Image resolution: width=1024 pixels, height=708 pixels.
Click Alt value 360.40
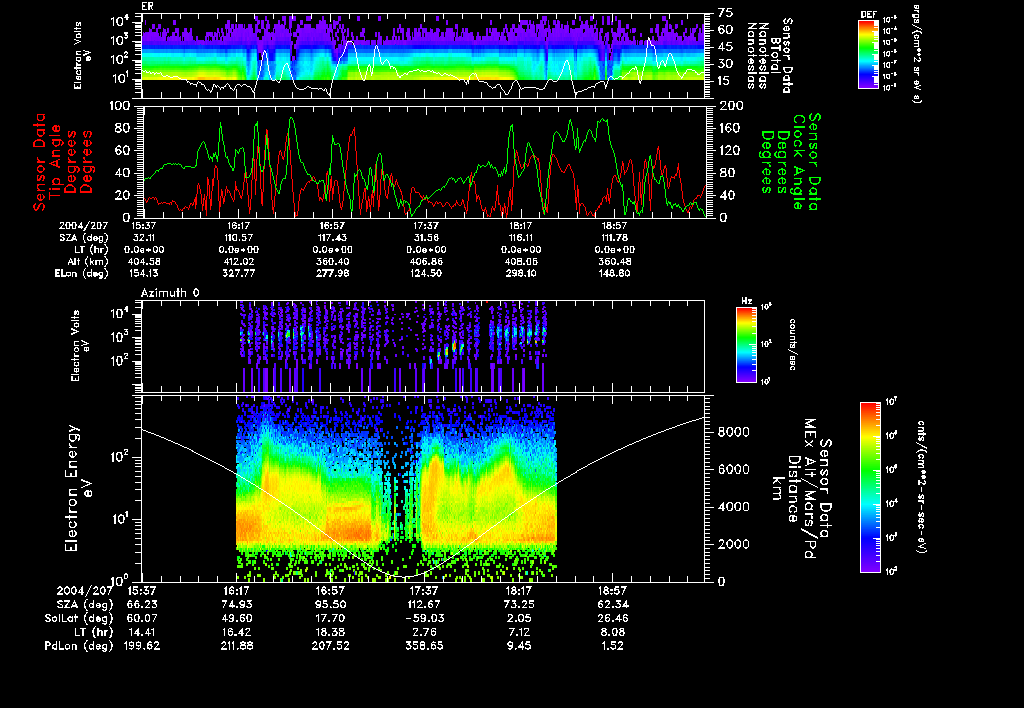click(x=332, y=262)
